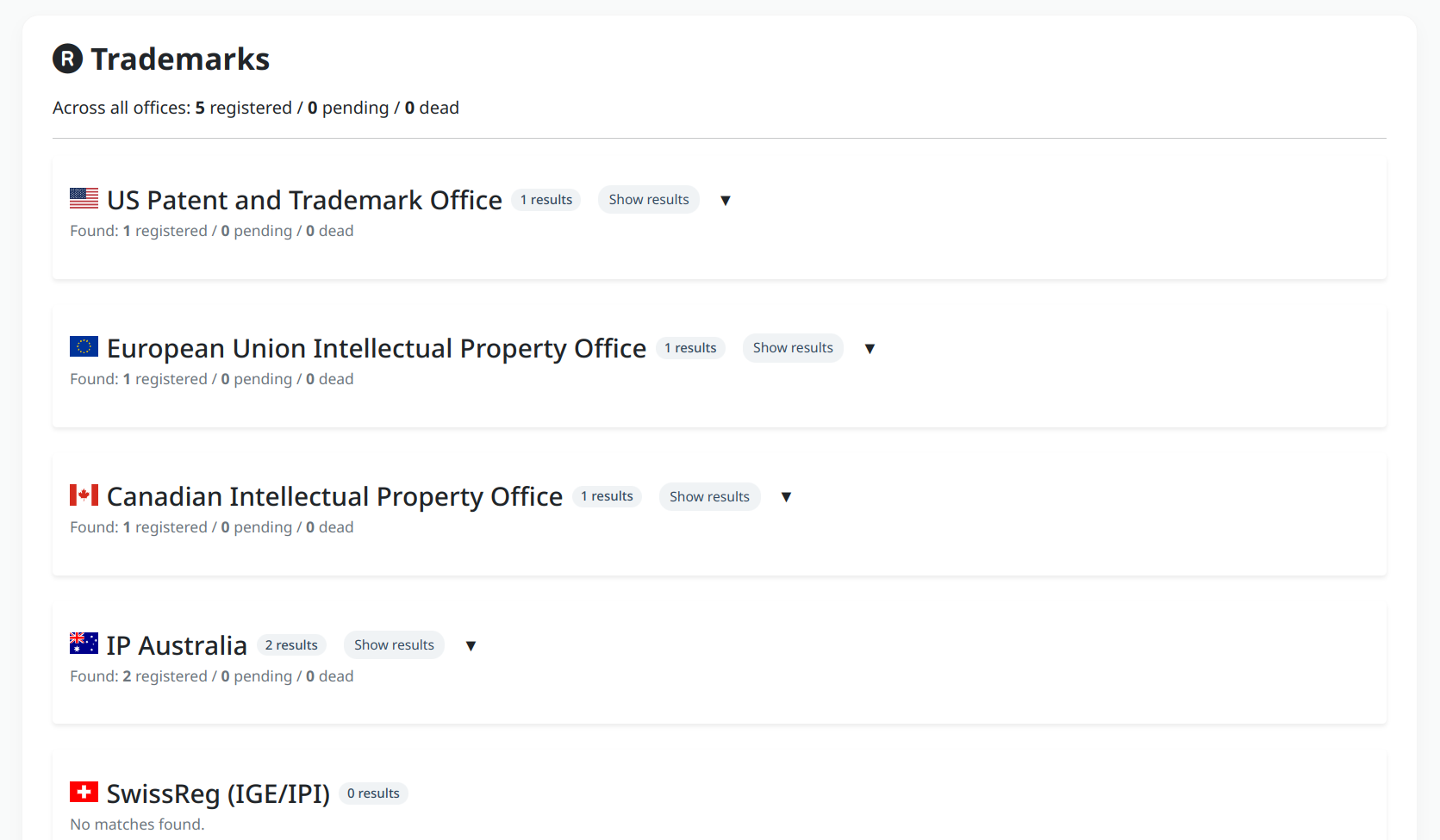Expand the IP Australia dropdown arrow
The image size is (1440, 840).
click(x=471, y=644)
